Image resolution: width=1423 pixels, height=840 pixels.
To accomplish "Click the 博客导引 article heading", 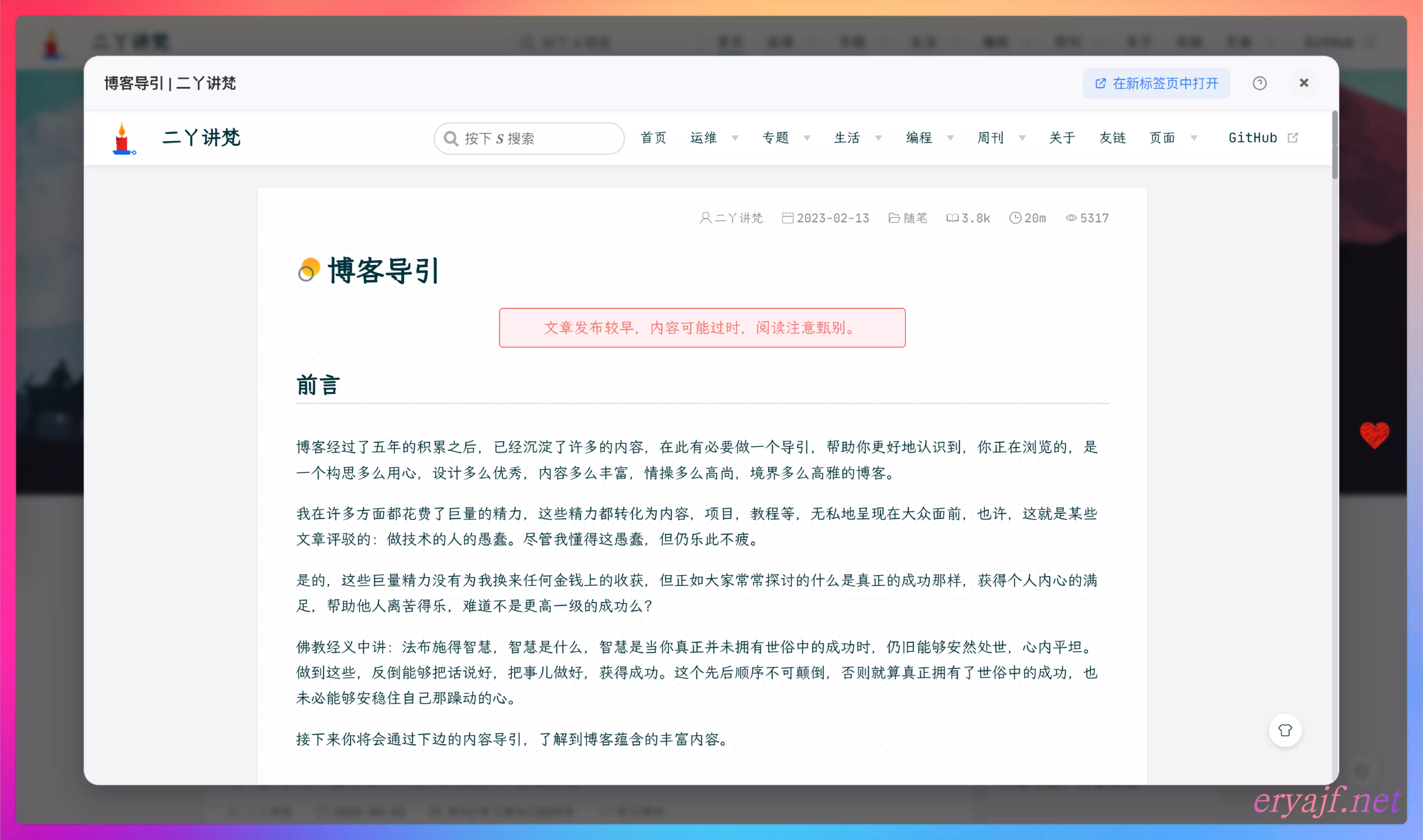I will coord(384,270).
